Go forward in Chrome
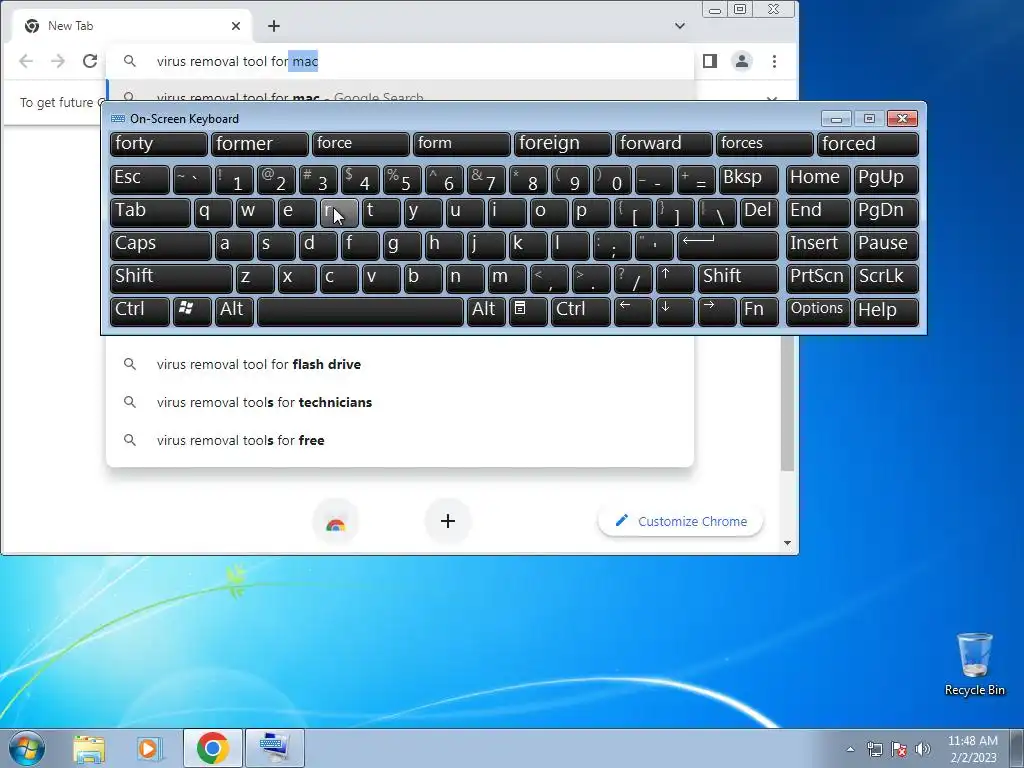Image resolution: width=1024 pixels, height=768 pixels. tap(57, 61)
